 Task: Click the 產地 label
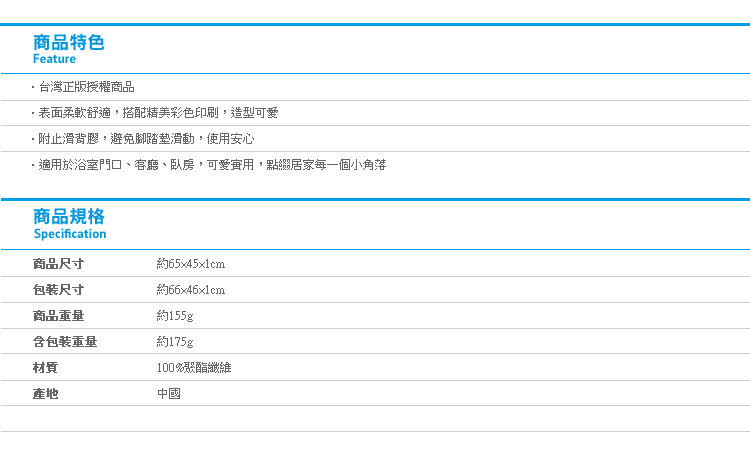pos(45,394)
